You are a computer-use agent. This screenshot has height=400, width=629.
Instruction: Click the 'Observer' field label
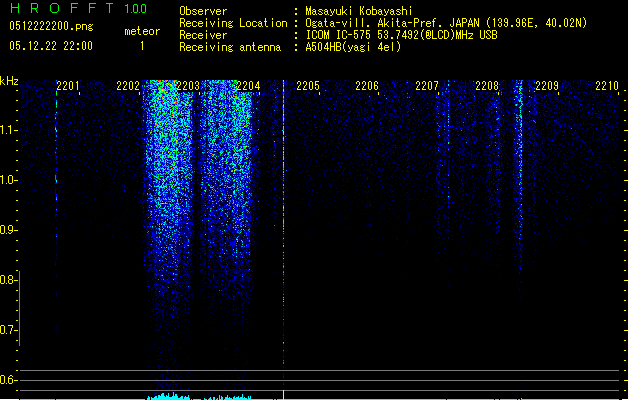point(203,11)
